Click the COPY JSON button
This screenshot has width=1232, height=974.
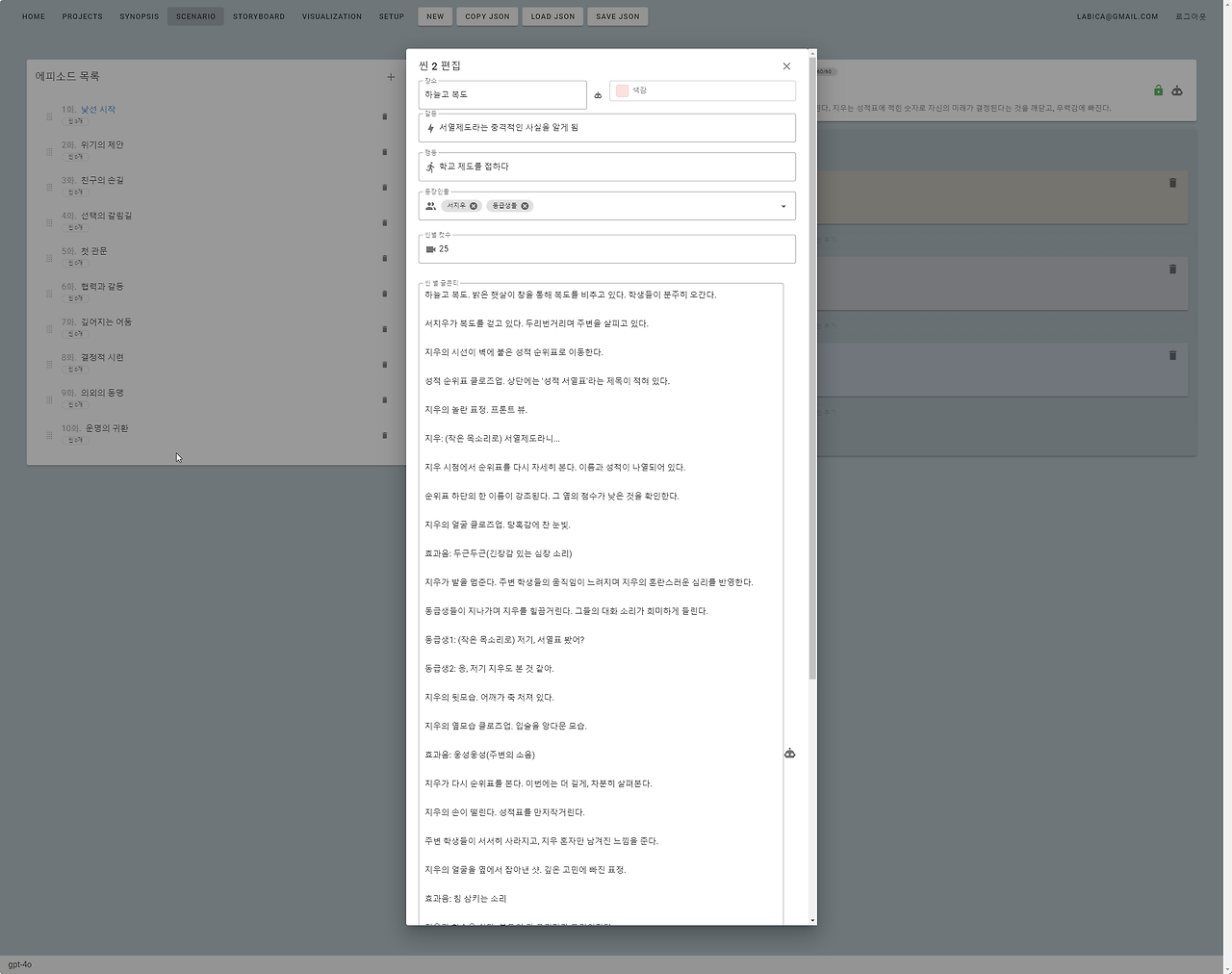487,16
